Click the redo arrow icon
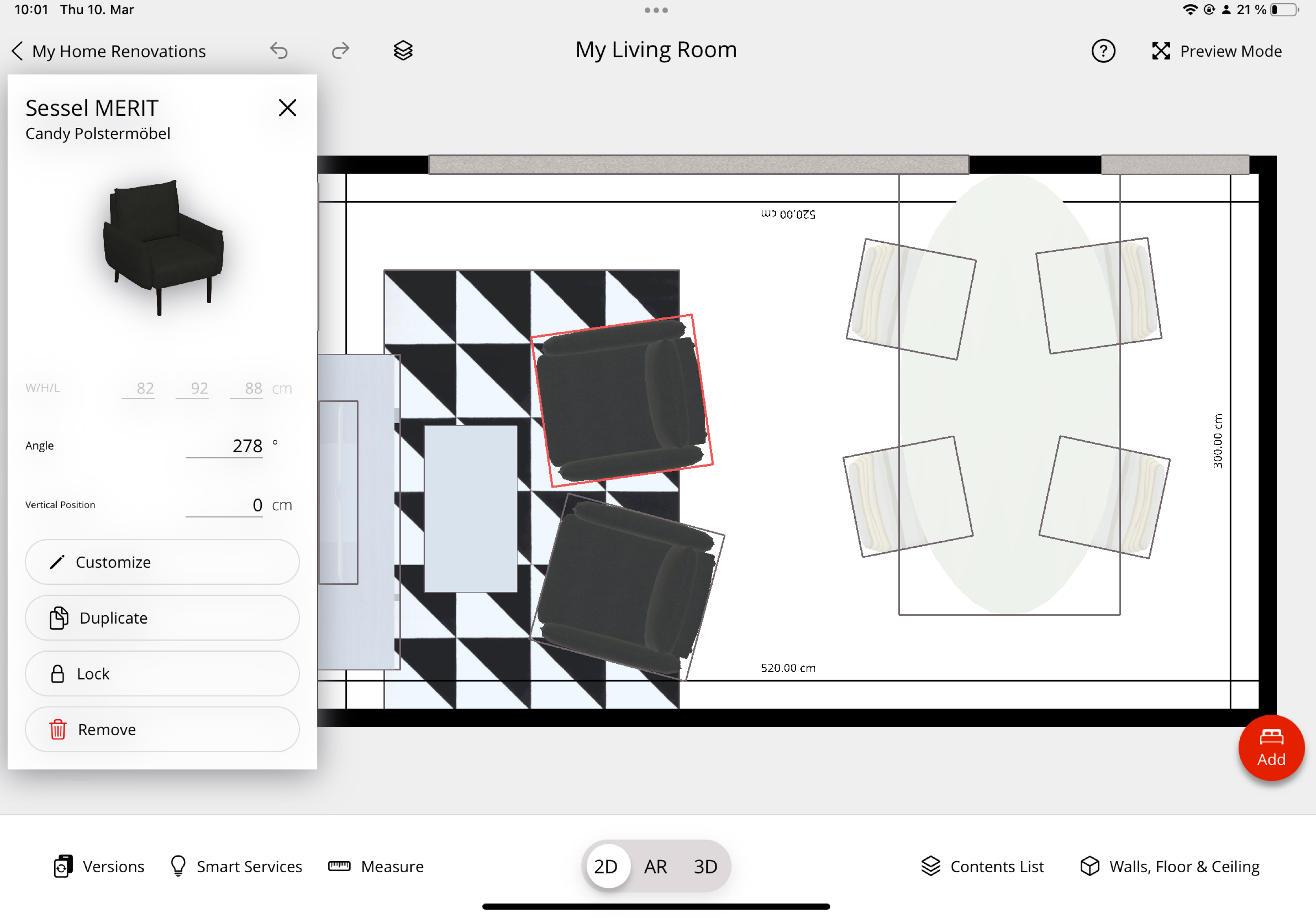This screenshot has width=1316, height=918. coord(341,51)
